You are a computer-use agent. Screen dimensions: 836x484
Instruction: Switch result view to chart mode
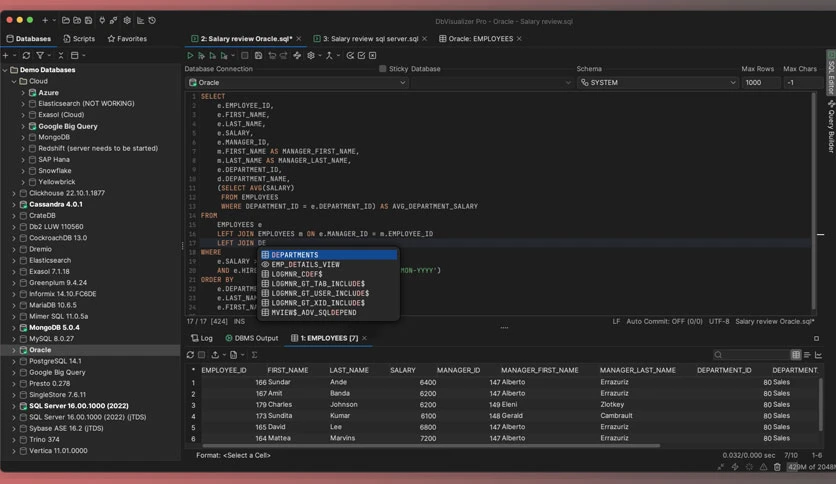(818, 355)
